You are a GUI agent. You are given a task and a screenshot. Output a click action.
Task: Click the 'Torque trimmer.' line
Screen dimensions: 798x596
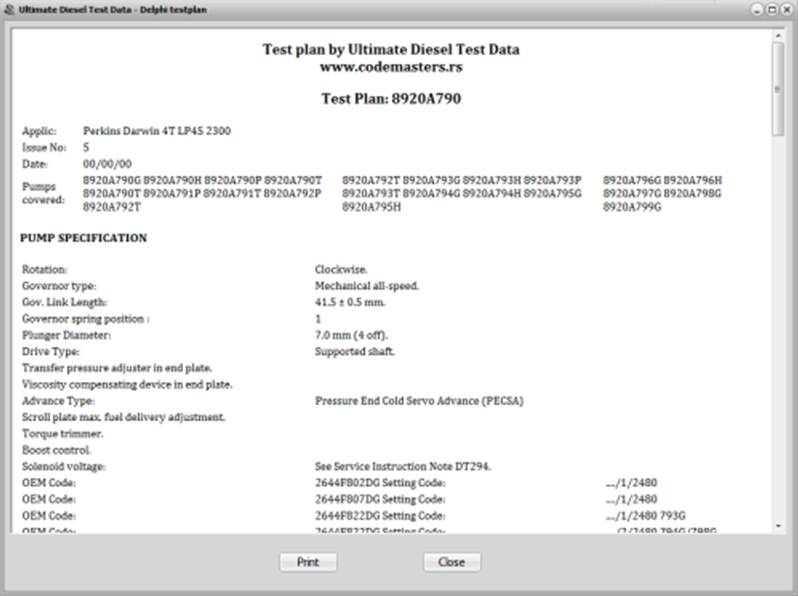[63, 434]
